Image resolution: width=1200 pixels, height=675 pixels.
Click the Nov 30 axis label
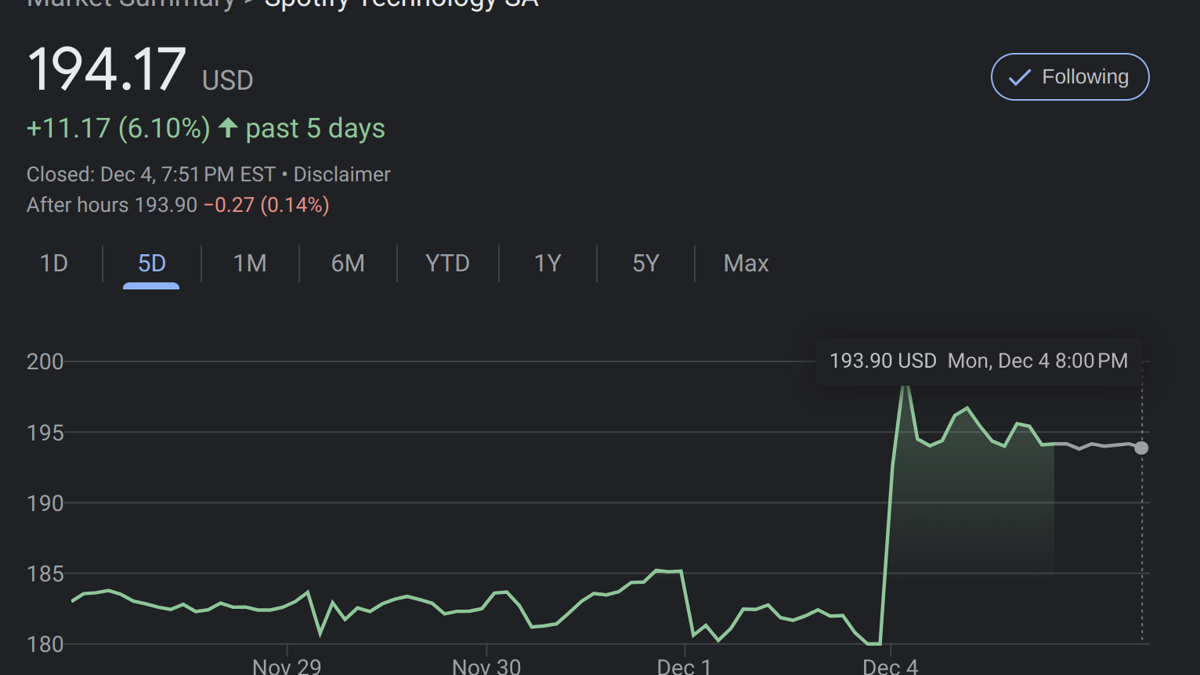click(x=487, y=666)
